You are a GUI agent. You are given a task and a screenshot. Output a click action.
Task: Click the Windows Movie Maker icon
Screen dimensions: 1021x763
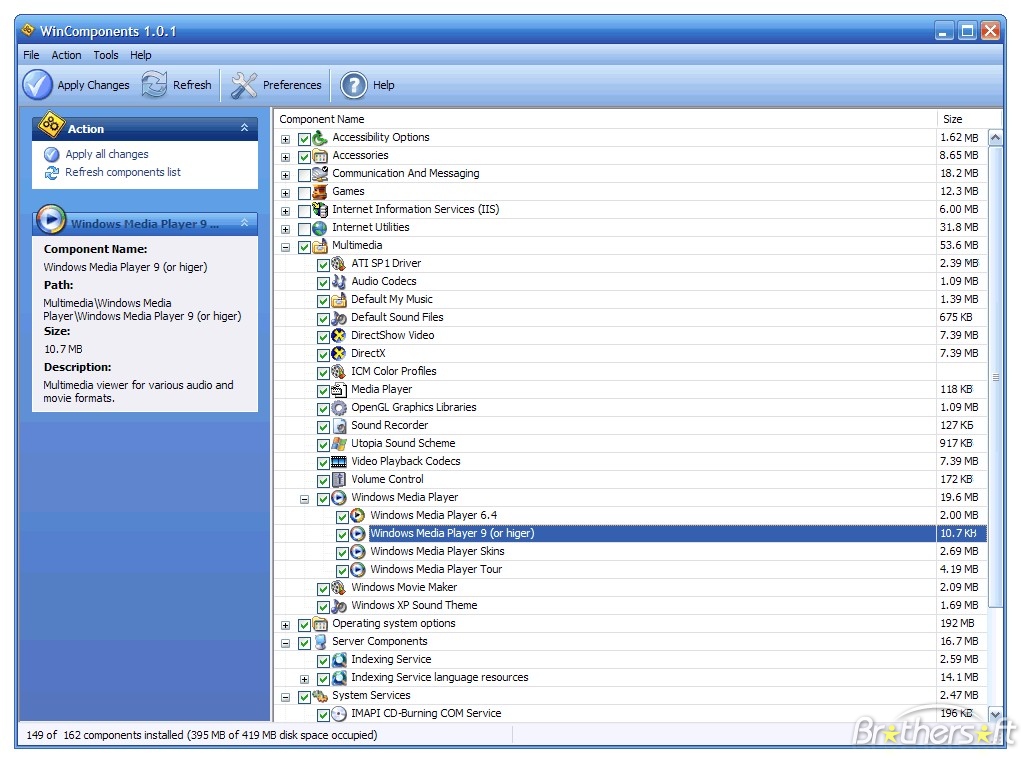[x=339, y=588]
